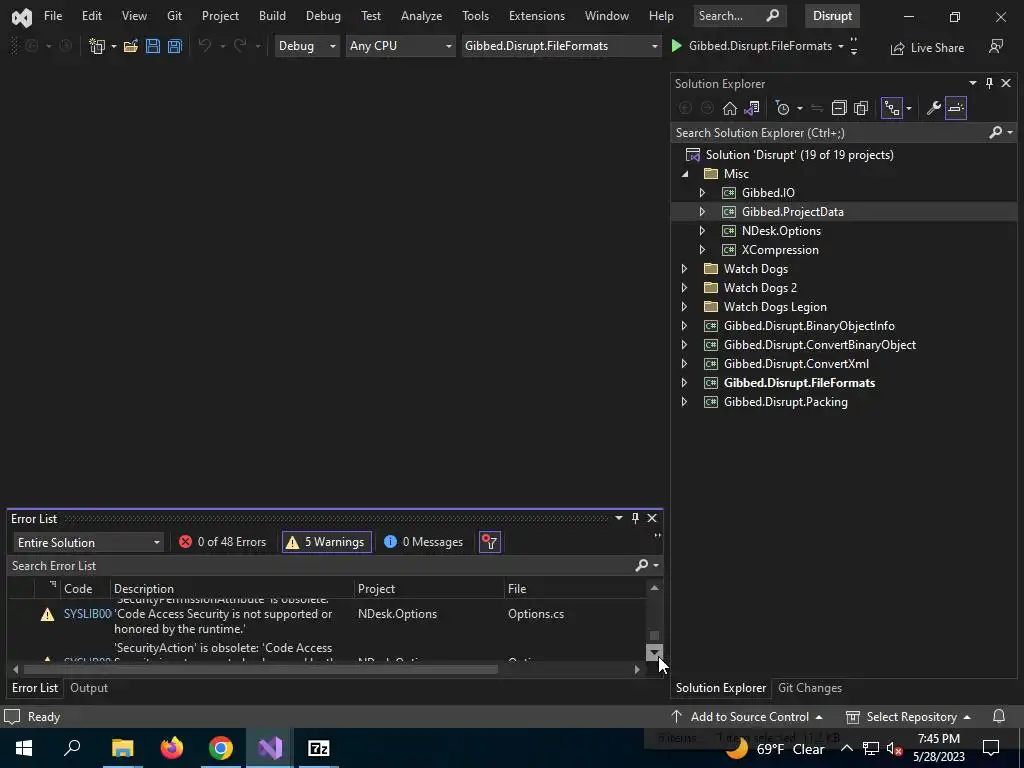Image resolution: width=1024 pixels, height=768 pixels.
Task: Open the Debug configuration dropdown
Action: click(x=306, y=46)
